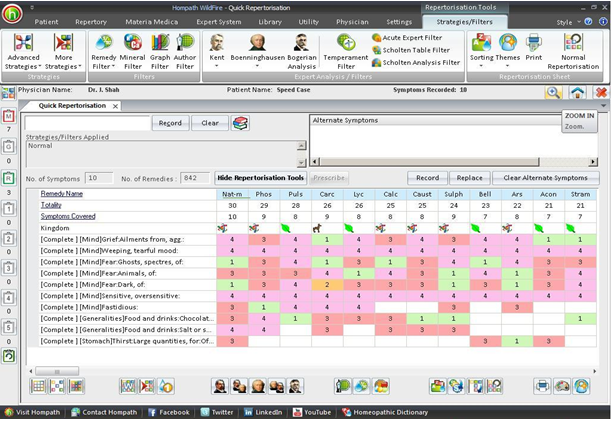
Task: Close the Quick Repertorisation tab
Action: 116,106
